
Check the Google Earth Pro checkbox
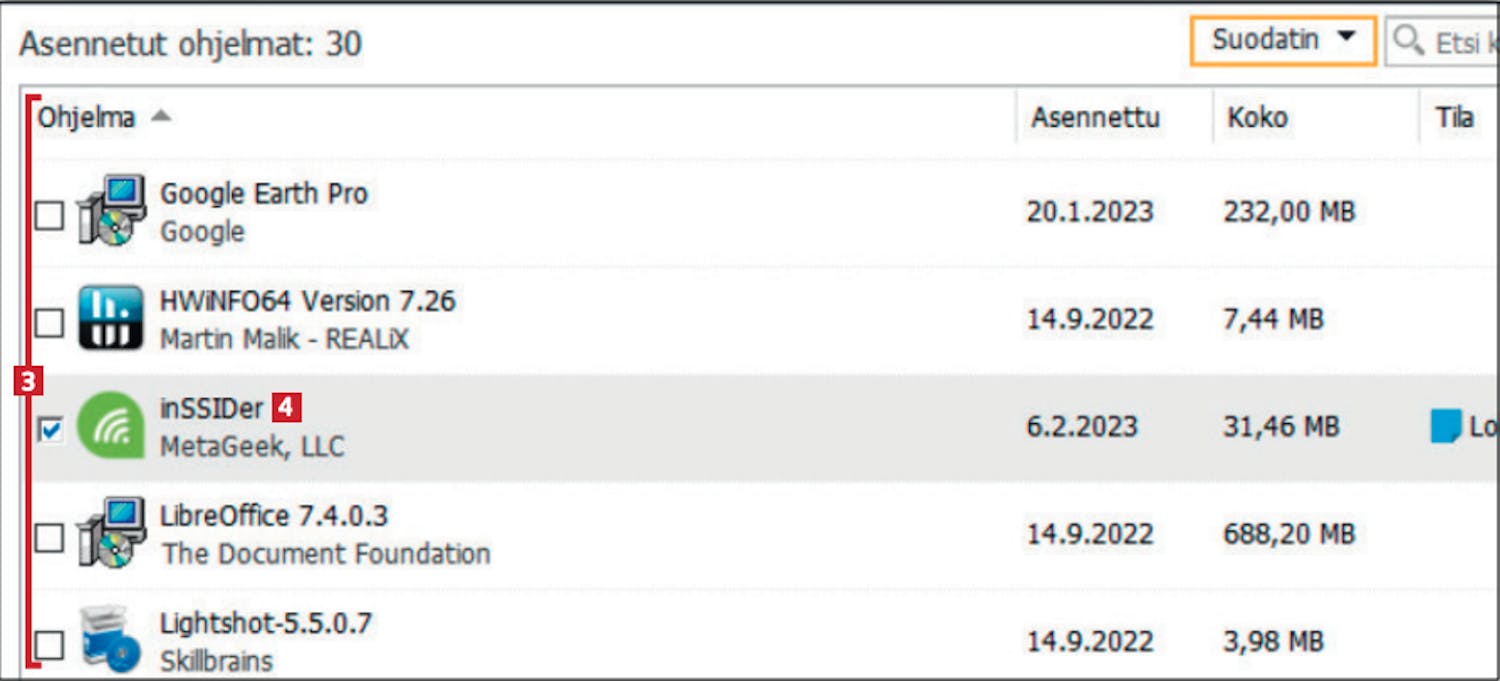click(49, 215)
